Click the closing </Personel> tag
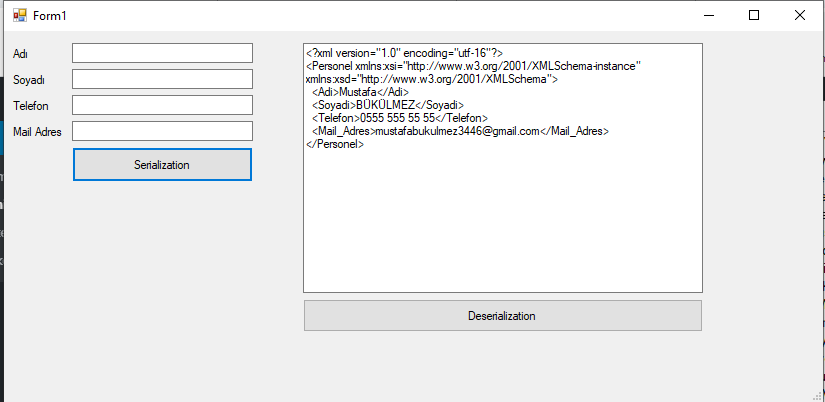Image resolution: width=825 pixels, height=402 pixels. (x=335, y=144)
